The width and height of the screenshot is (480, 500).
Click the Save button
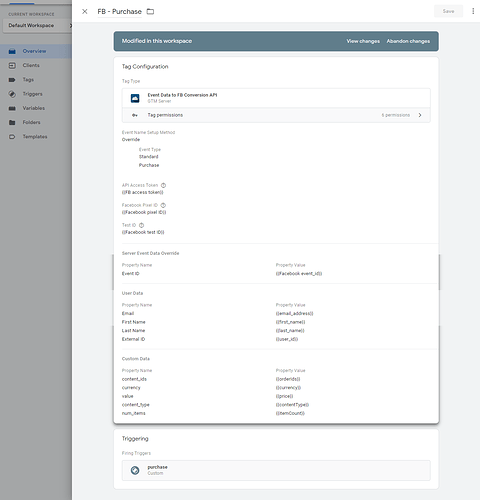[x=448, y=11]
